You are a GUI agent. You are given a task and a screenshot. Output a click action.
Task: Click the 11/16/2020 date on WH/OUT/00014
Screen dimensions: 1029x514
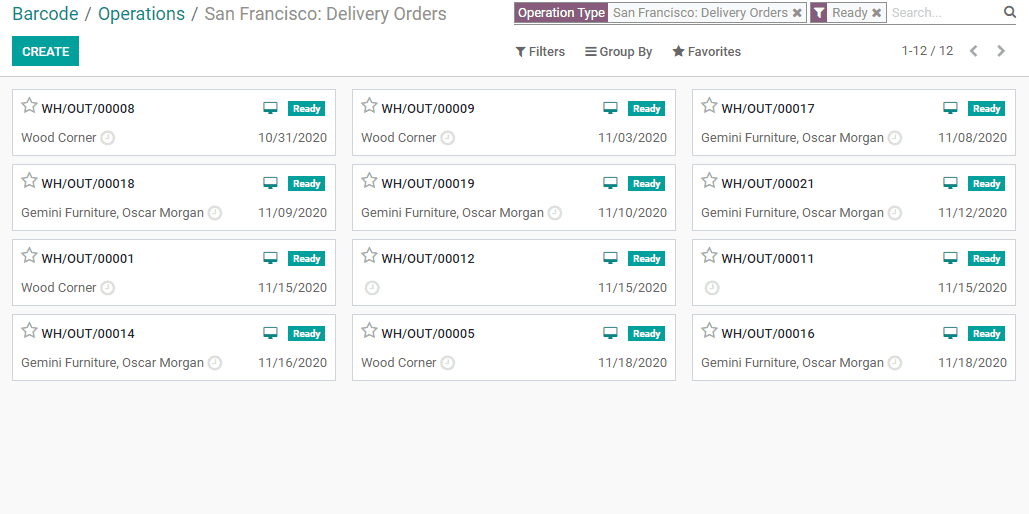[292, 362]
